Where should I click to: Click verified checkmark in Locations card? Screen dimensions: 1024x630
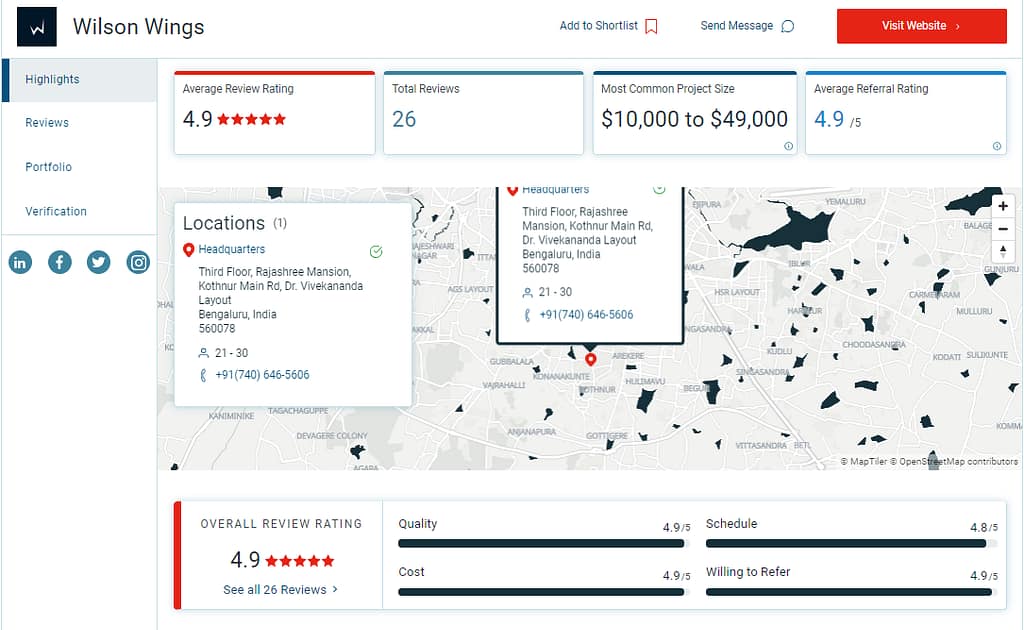[376, 251]
